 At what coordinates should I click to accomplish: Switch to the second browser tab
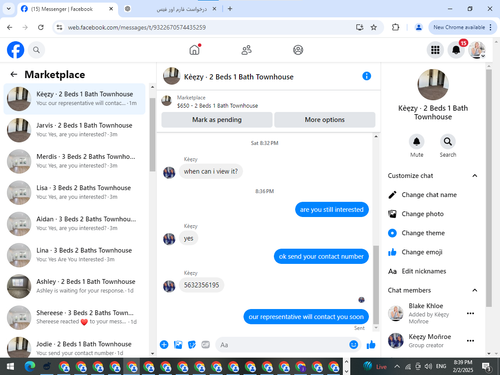coord(170,9)
